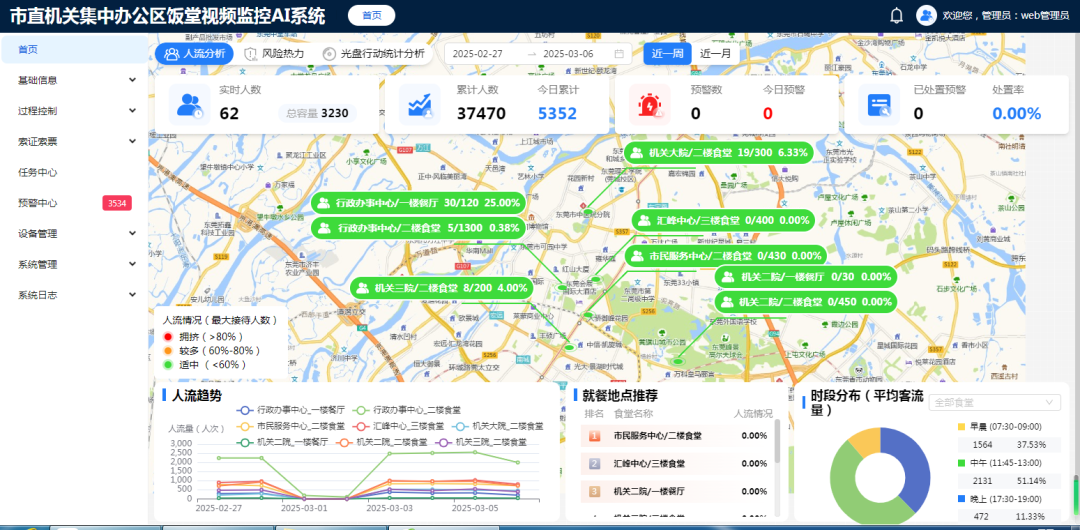Open 任务中心 in the sidebar
This screenshot has height=530, width=1080.
[74, 172]
